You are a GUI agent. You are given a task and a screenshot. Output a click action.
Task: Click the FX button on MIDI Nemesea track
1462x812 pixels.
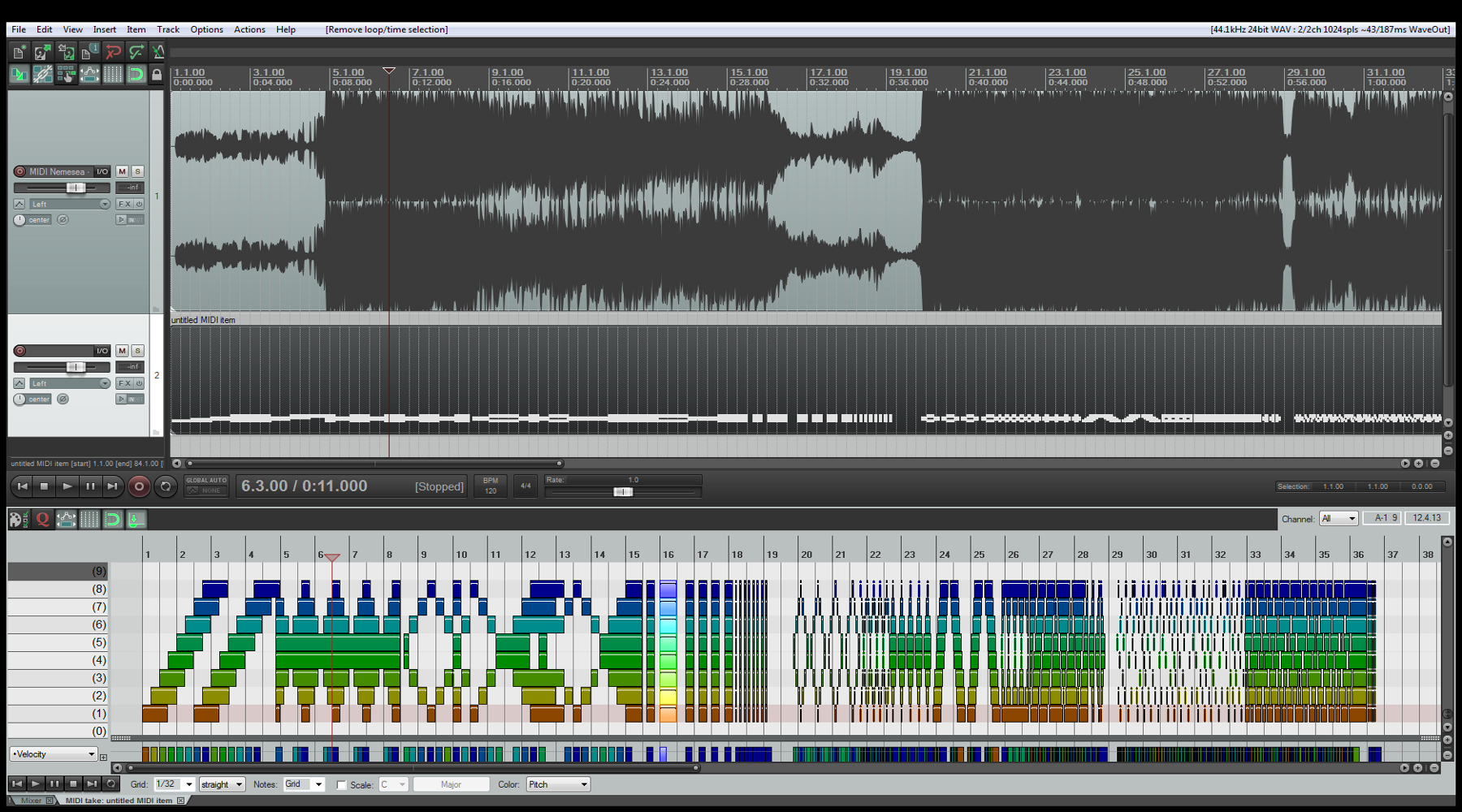click(x=123, y=204)
